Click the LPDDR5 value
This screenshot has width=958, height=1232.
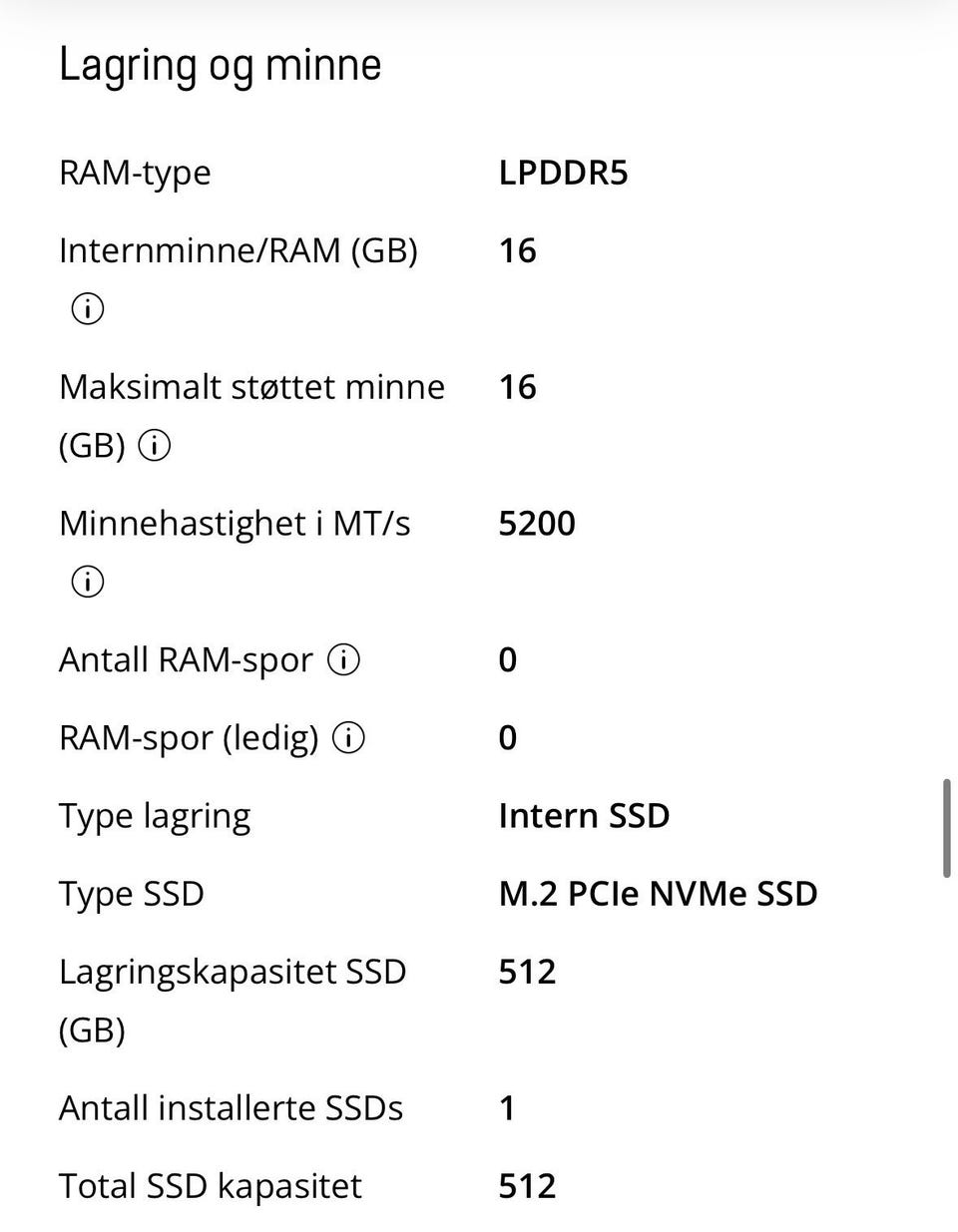coord(563,174)
